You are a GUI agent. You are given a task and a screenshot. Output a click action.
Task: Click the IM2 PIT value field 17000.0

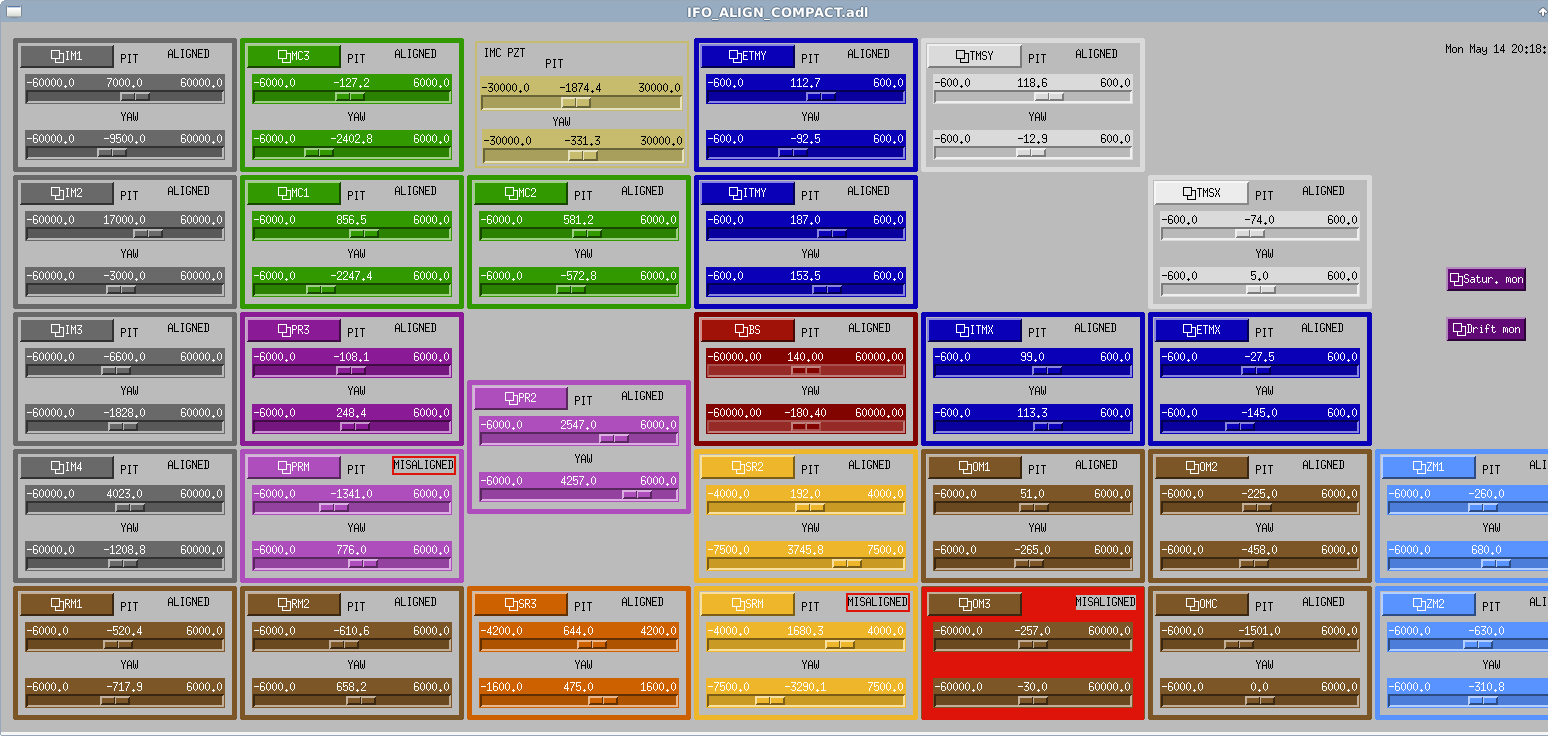(125, 220)
